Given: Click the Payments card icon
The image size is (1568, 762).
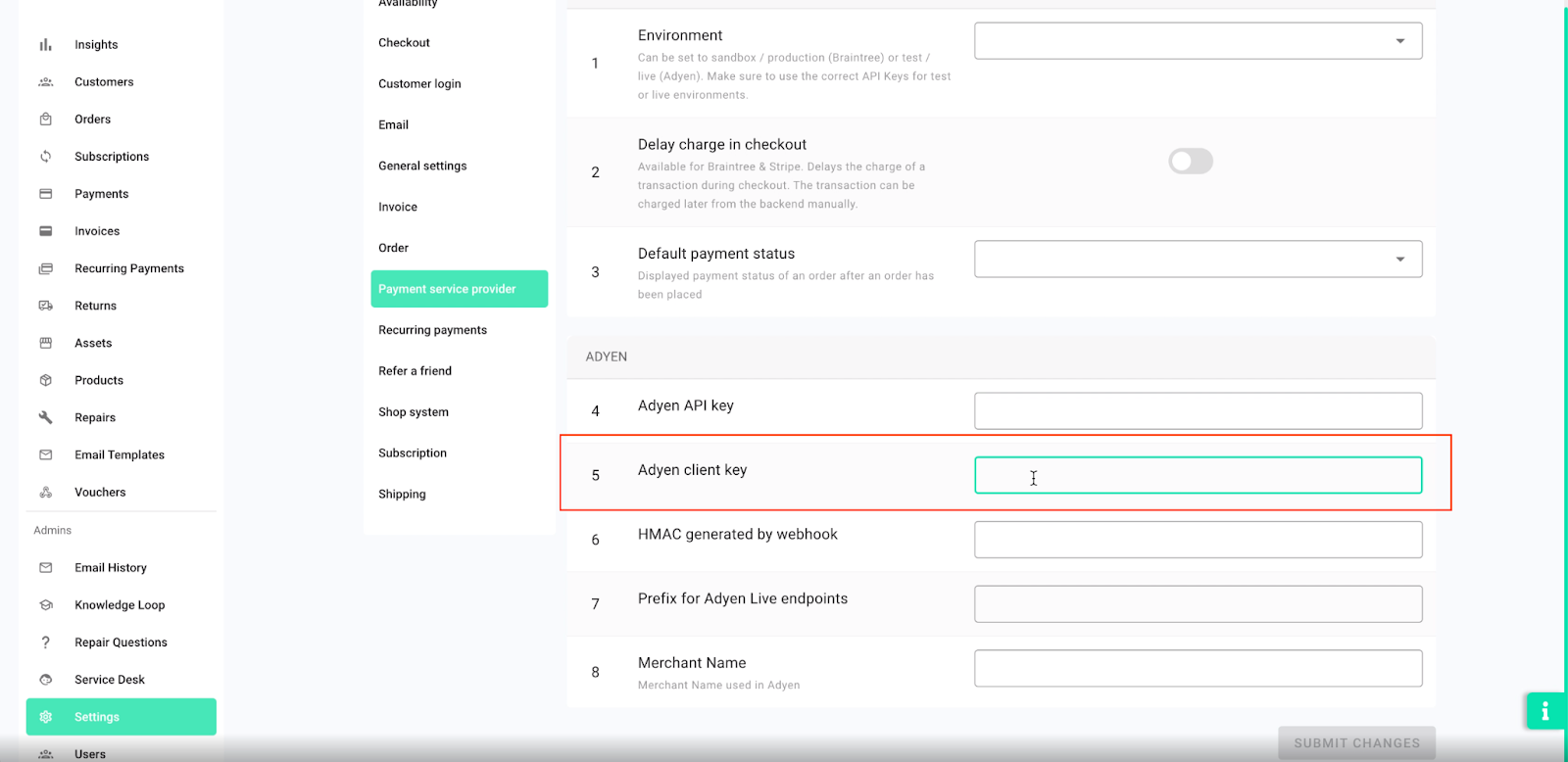Looking at the screenshot, I should [45, 194].
